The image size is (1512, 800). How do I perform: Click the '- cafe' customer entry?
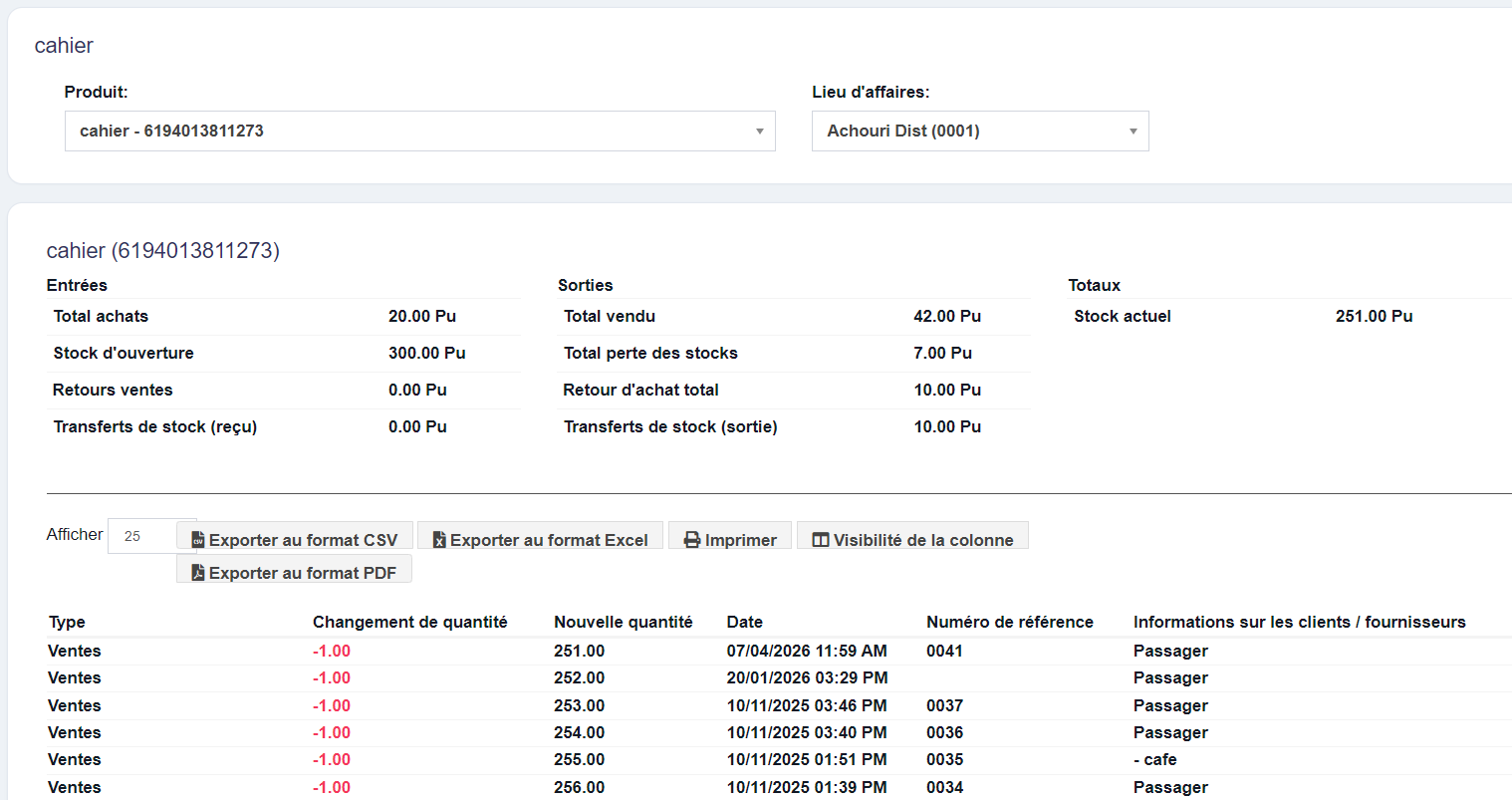[1154, 759]
